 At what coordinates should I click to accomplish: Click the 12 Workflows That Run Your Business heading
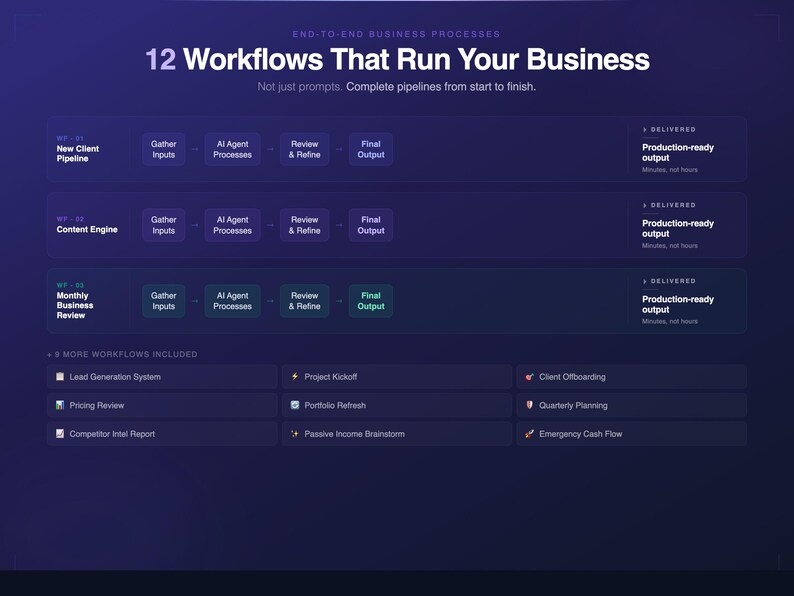click(397, 59)
